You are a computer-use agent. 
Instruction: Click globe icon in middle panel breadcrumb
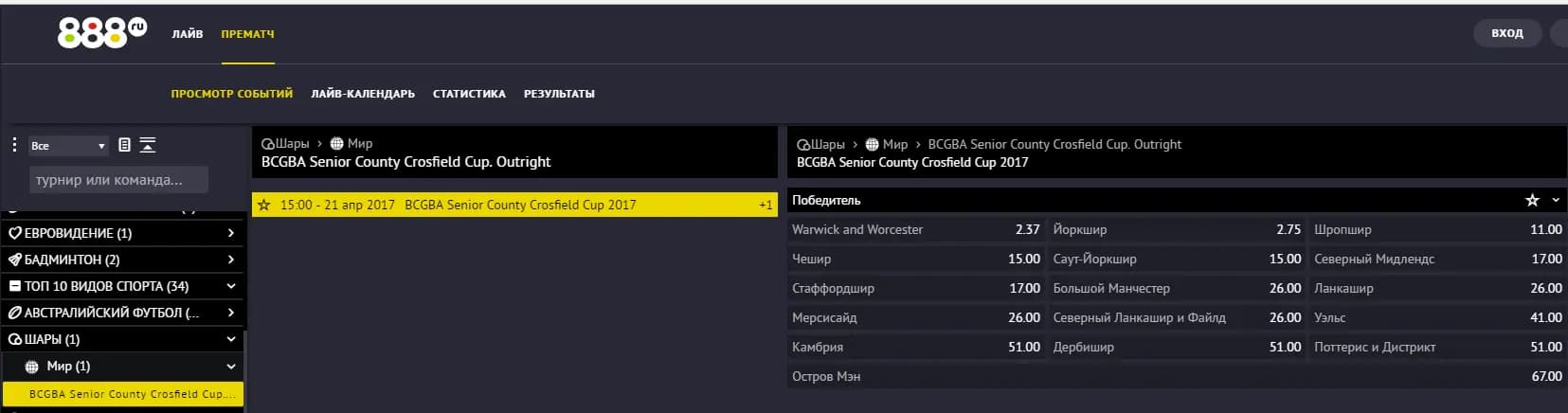pyautogui.click(x=336, y=144)
